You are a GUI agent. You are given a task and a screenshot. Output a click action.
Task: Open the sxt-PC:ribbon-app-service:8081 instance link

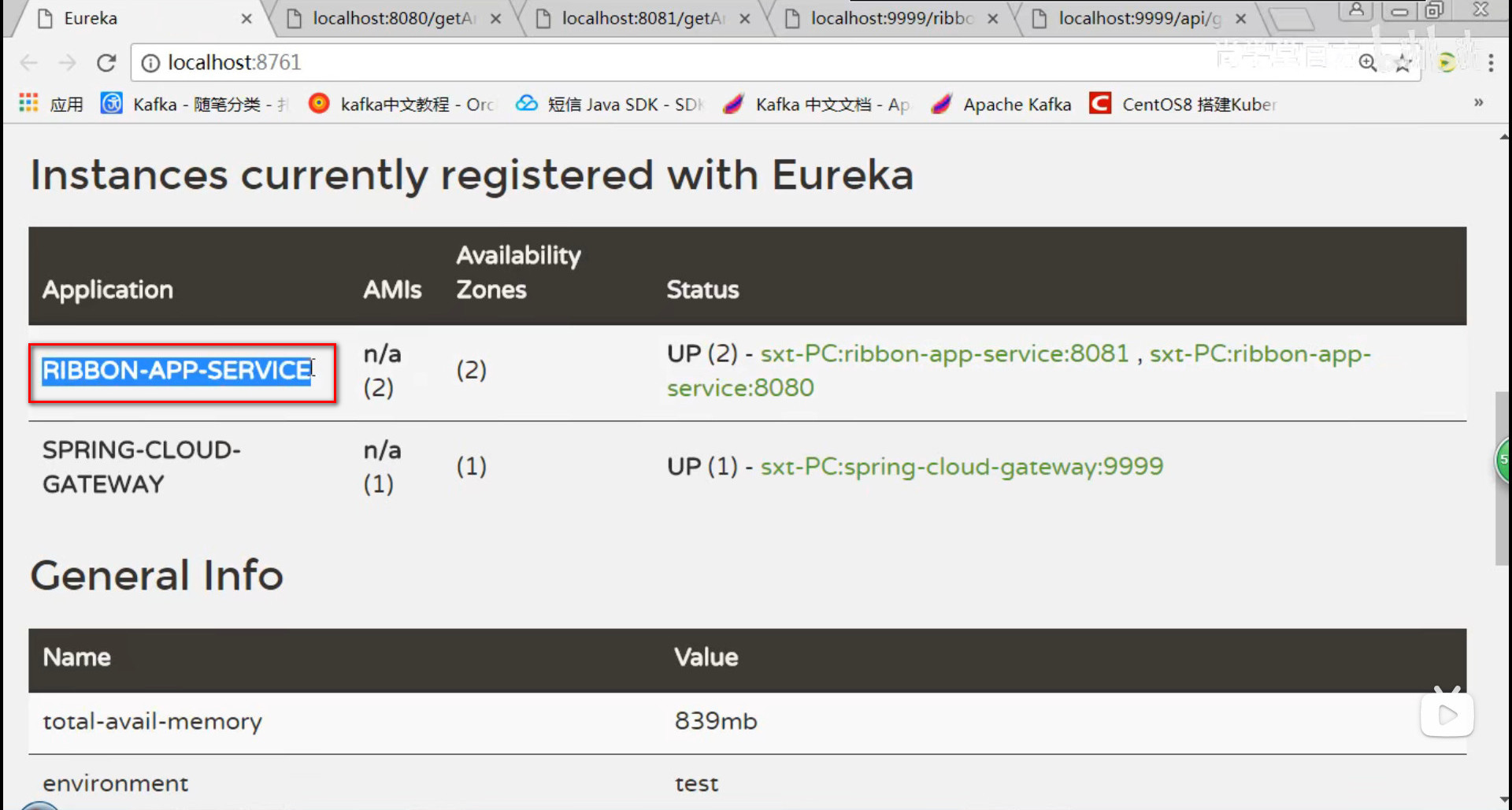tap(944, 354)
